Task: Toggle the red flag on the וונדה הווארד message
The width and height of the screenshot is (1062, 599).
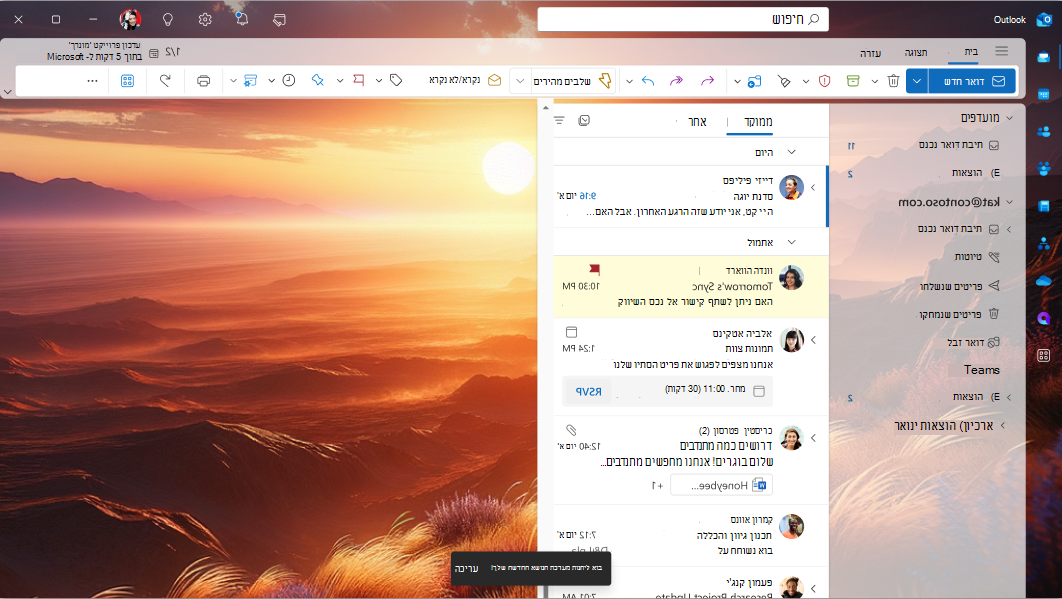Action: pyautogui.click(x=594, y=269)
